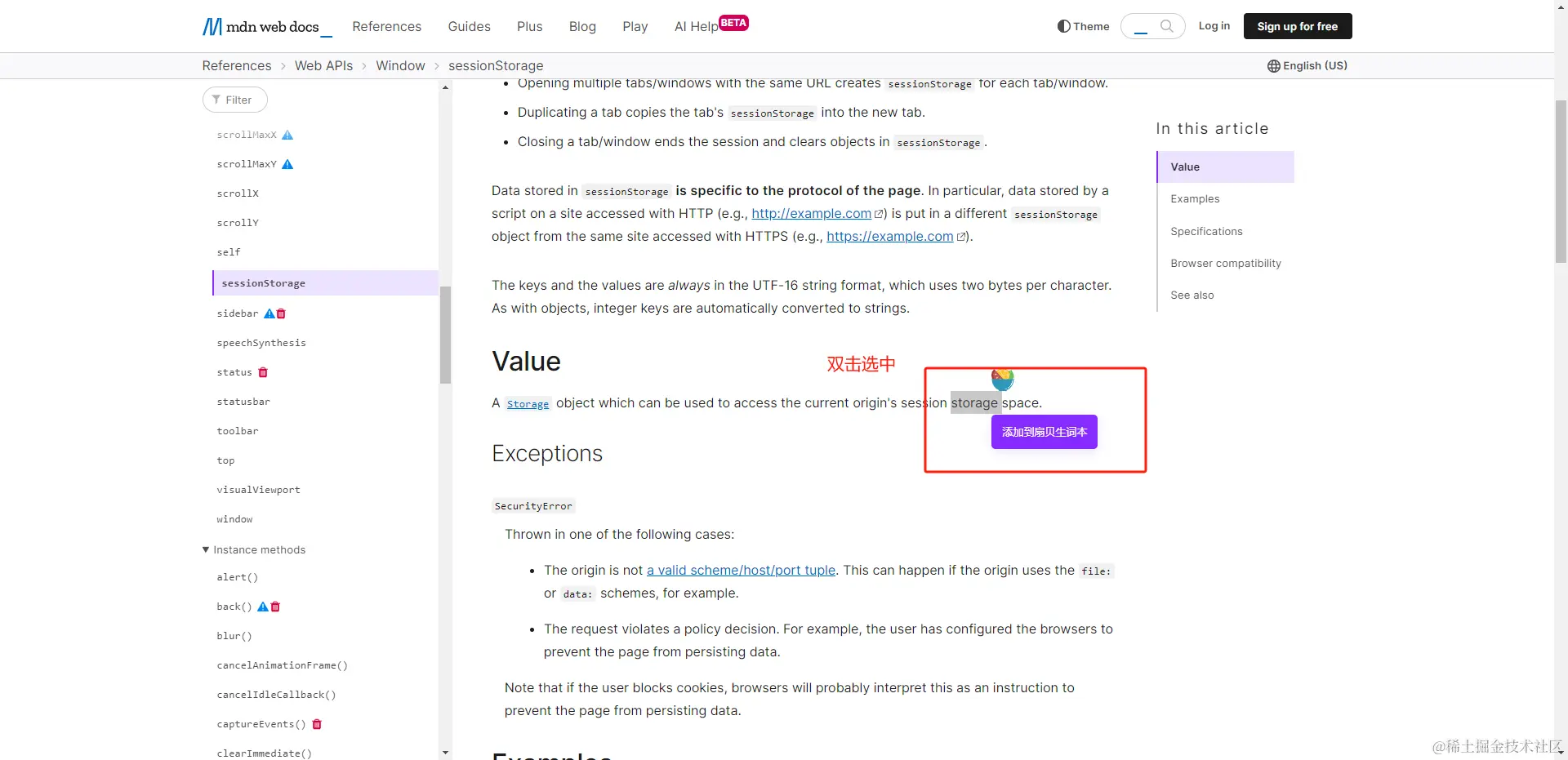
Task: Open cancelAnimationFrame() method page
Action: [x=282, y=665]
